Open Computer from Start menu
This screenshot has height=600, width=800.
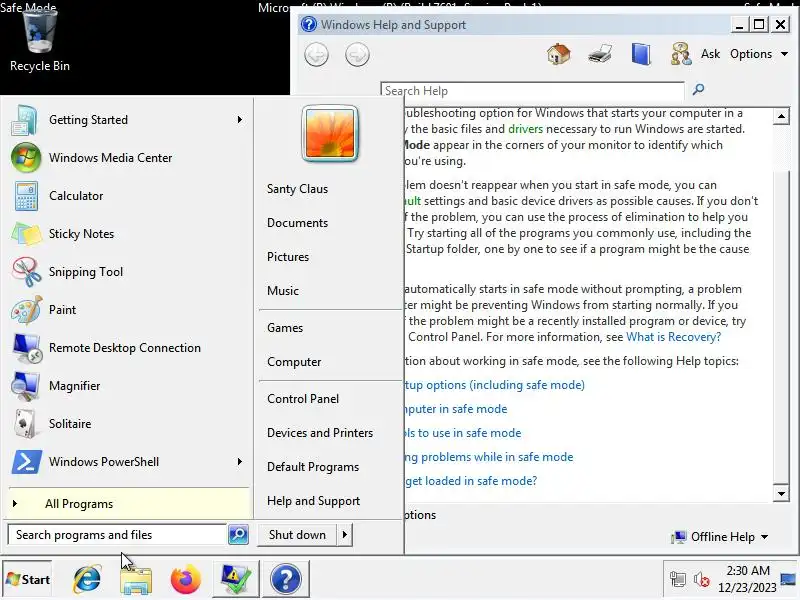tap(294, 362)
